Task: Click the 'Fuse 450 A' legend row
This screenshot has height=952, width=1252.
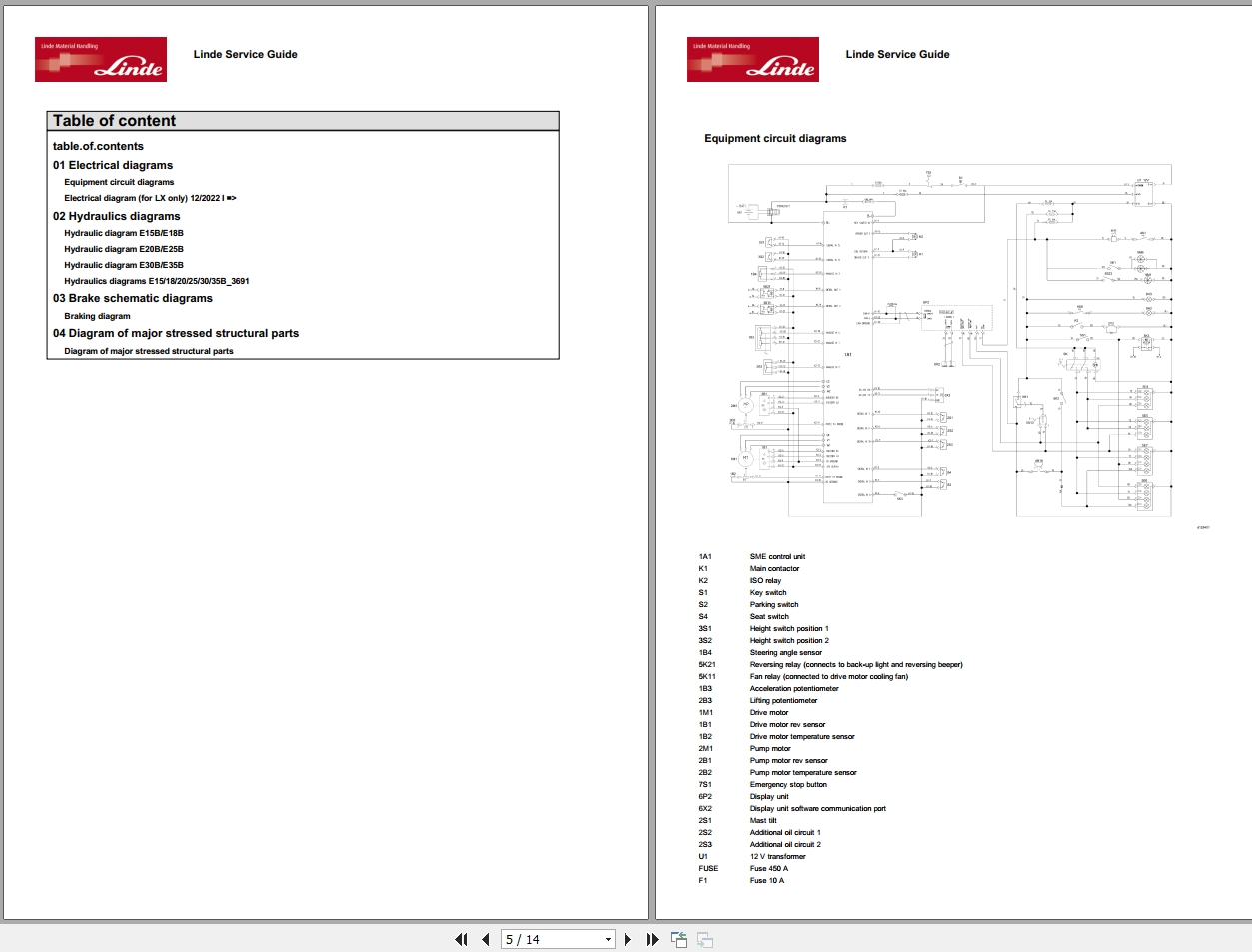Action: tap(744, 869)
